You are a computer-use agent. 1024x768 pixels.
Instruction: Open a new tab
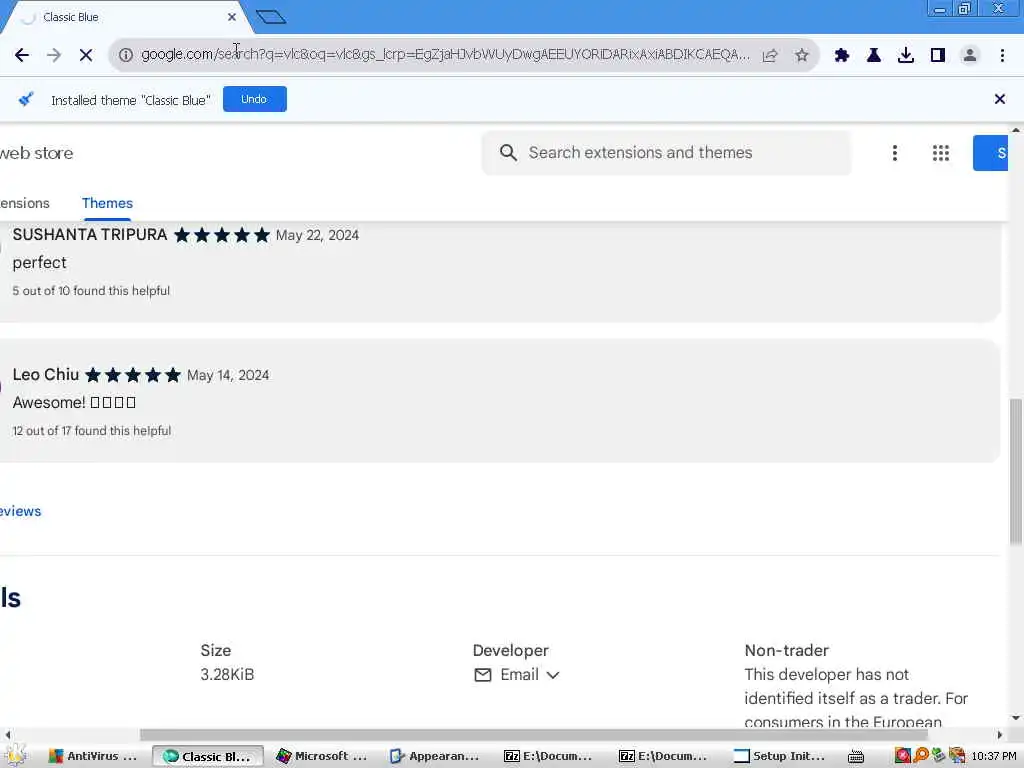(x=271, y=17)
